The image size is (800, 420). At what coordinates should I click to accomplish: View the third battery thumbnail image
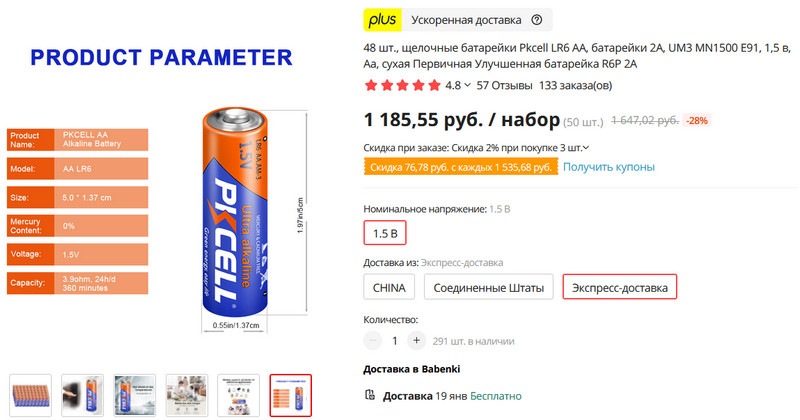(135, 396)
